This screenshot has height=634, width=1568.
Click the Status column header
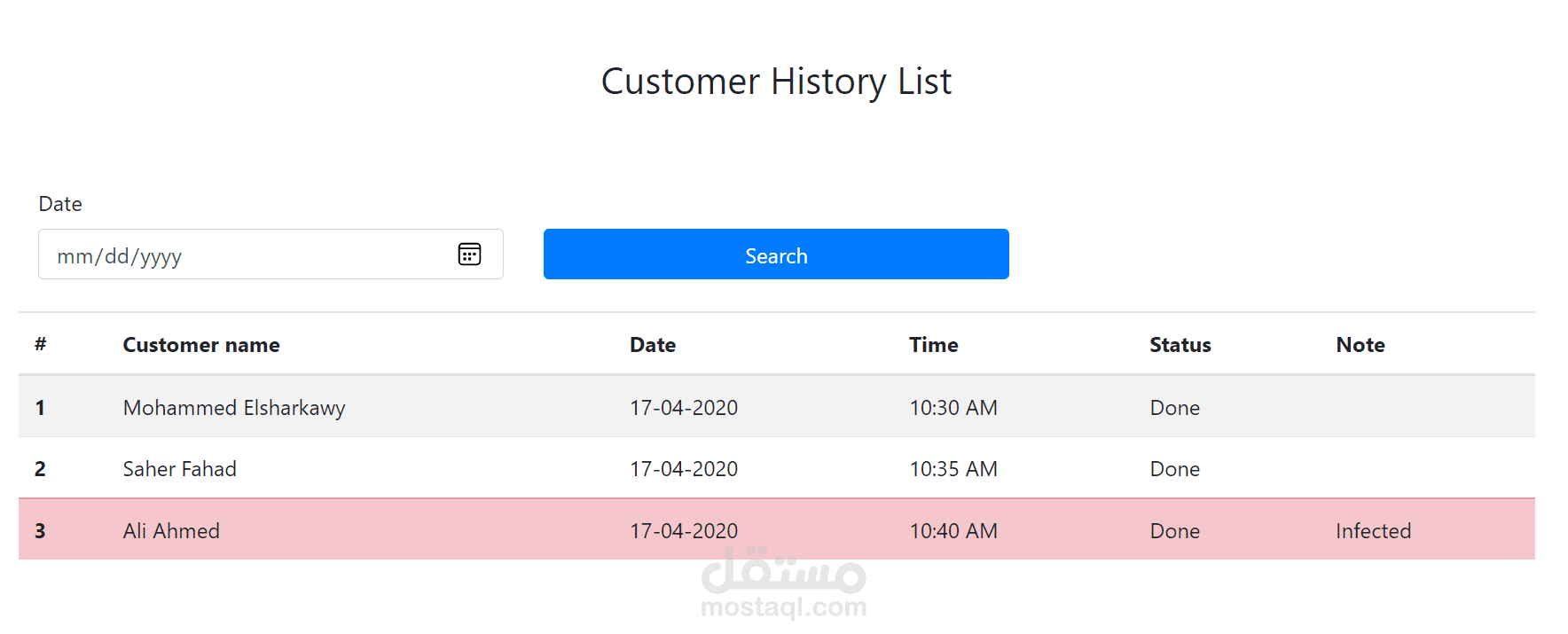[1180, 345]
